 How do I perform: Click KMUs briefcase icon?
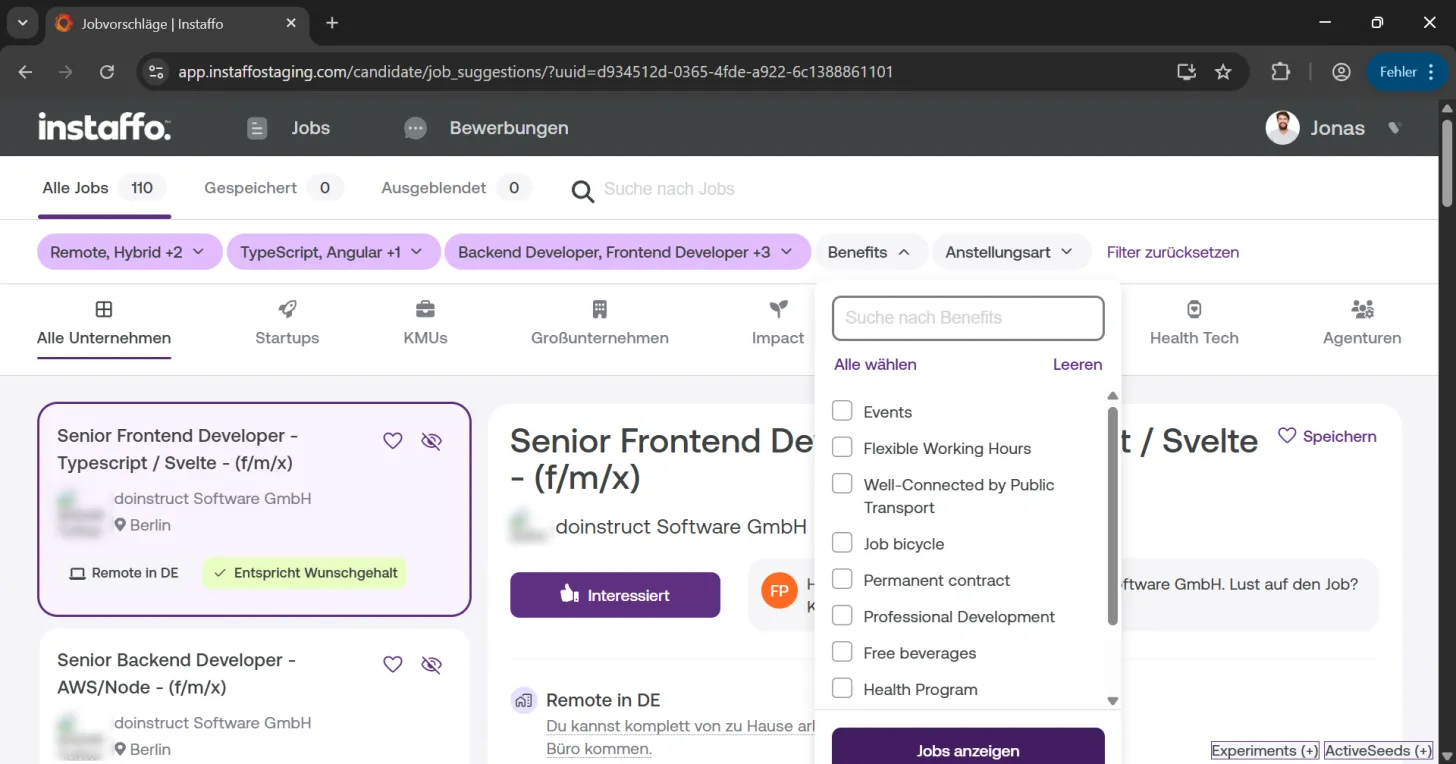(425, 309)
